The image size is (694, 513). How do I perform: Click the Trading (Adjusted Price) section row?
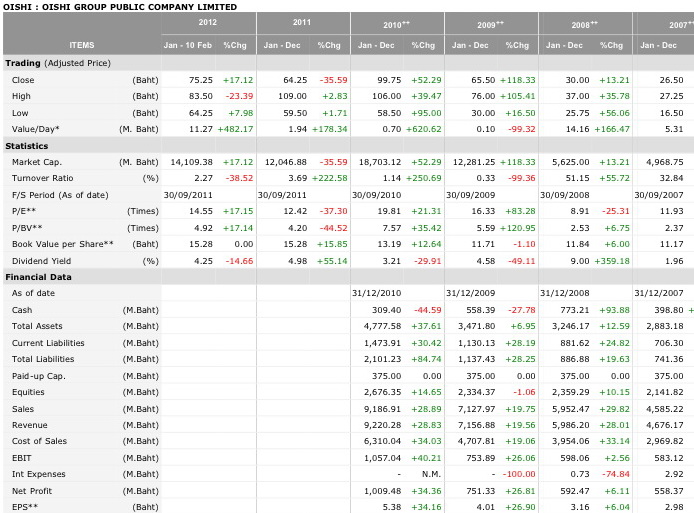click(x=58, y=63)
